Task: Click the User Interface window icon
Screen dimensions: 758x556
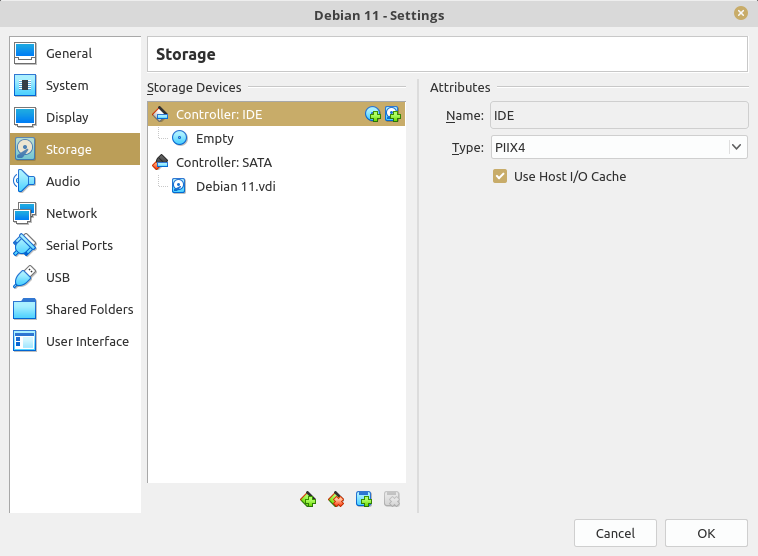Action: tap(25, 341)
